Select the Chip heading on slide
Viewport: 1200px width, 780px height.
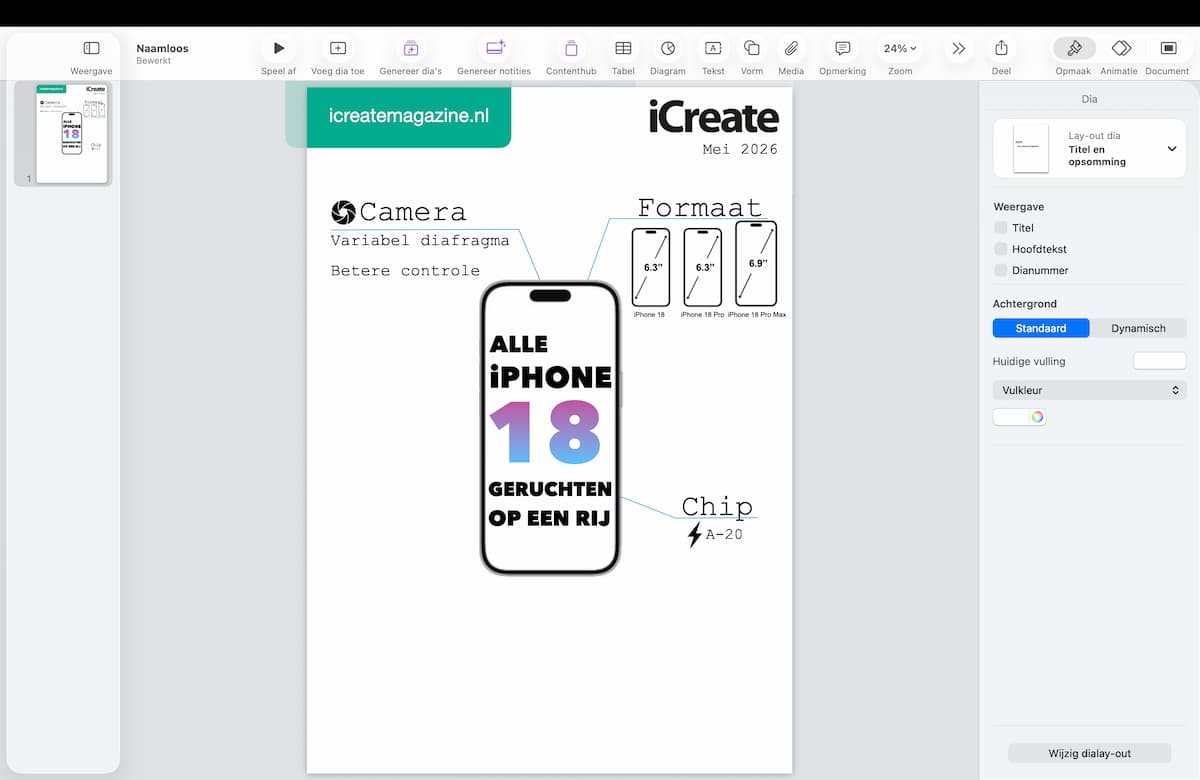[x=717, y=506]
